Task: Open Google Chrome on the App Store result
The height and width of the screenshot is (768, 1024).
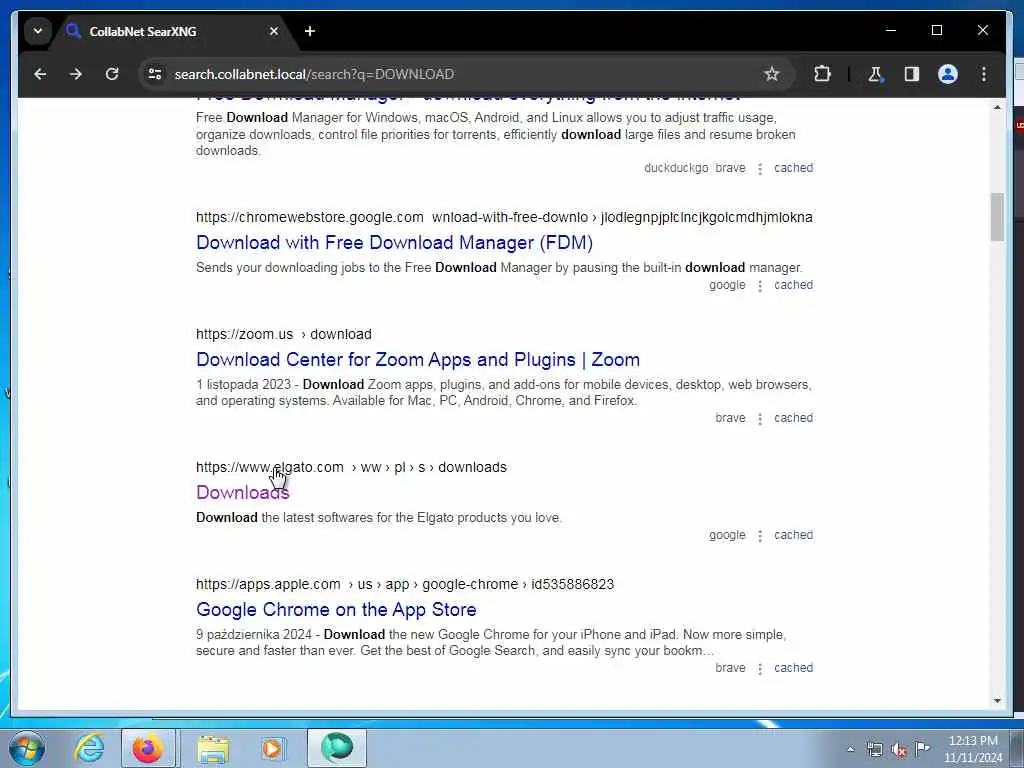Action: (336, 609)
